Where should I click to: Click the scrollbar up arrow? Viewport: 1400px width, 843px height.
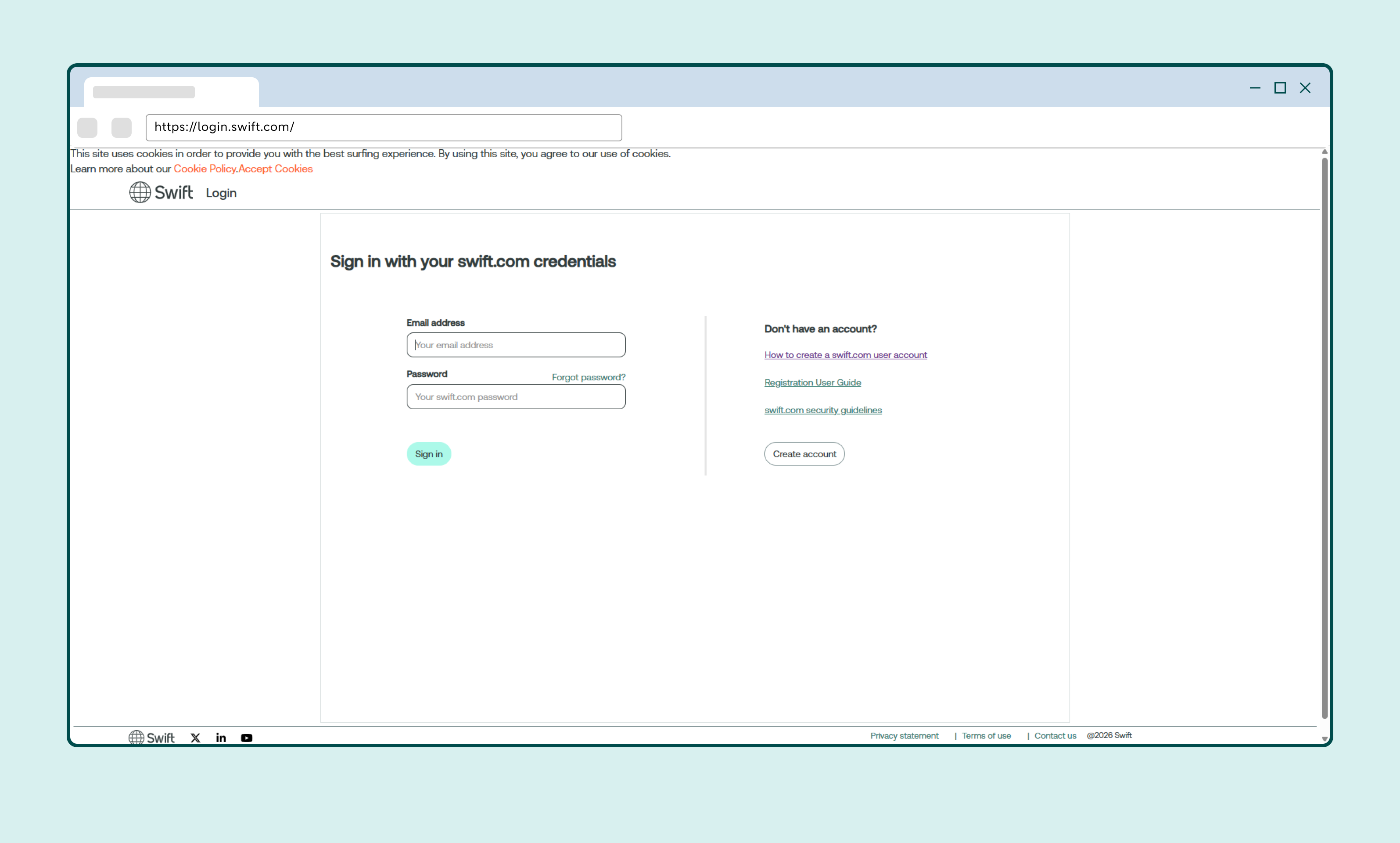coord(1324,151)
